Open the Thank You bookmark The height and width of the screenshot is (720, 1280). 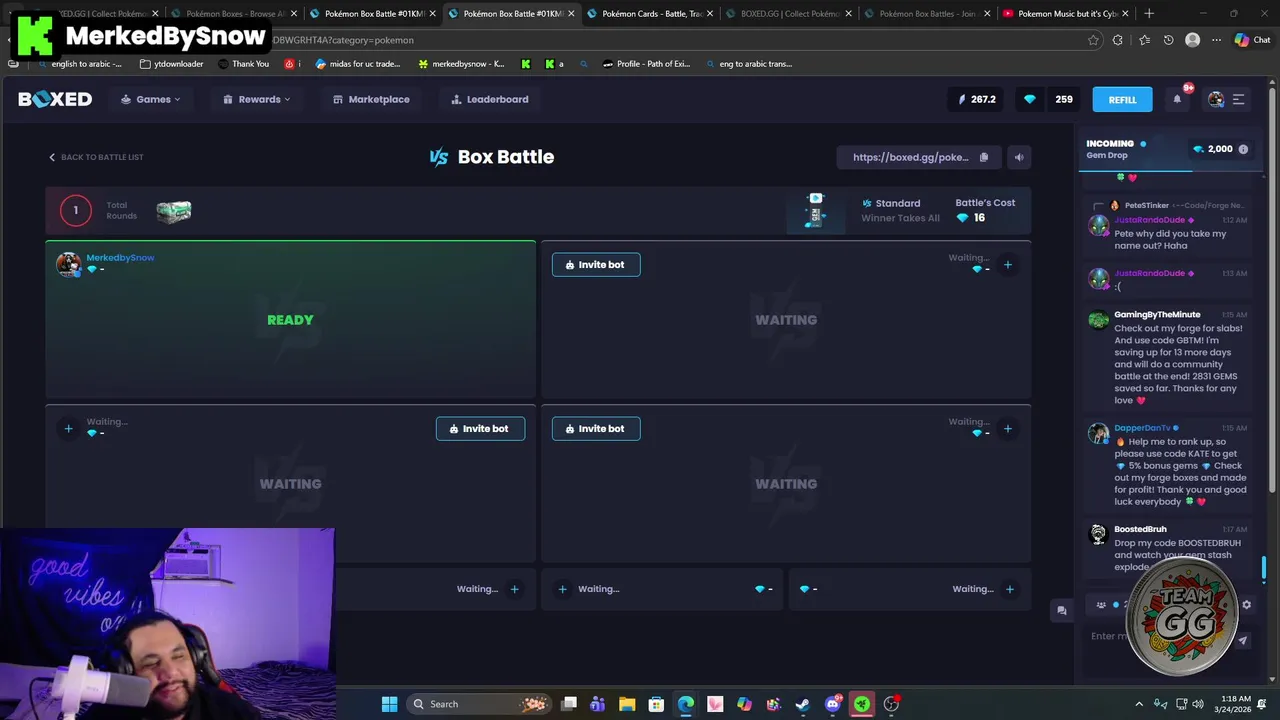[243, 64]
